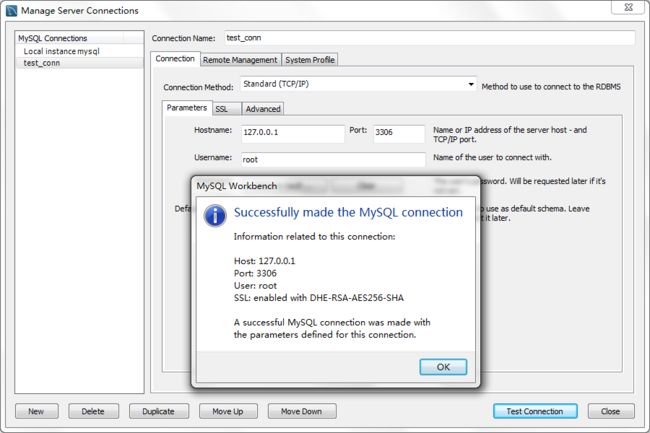Duplicate the selected connection
650x433 pixels.
pyautogui.click(x=159, y=411)
